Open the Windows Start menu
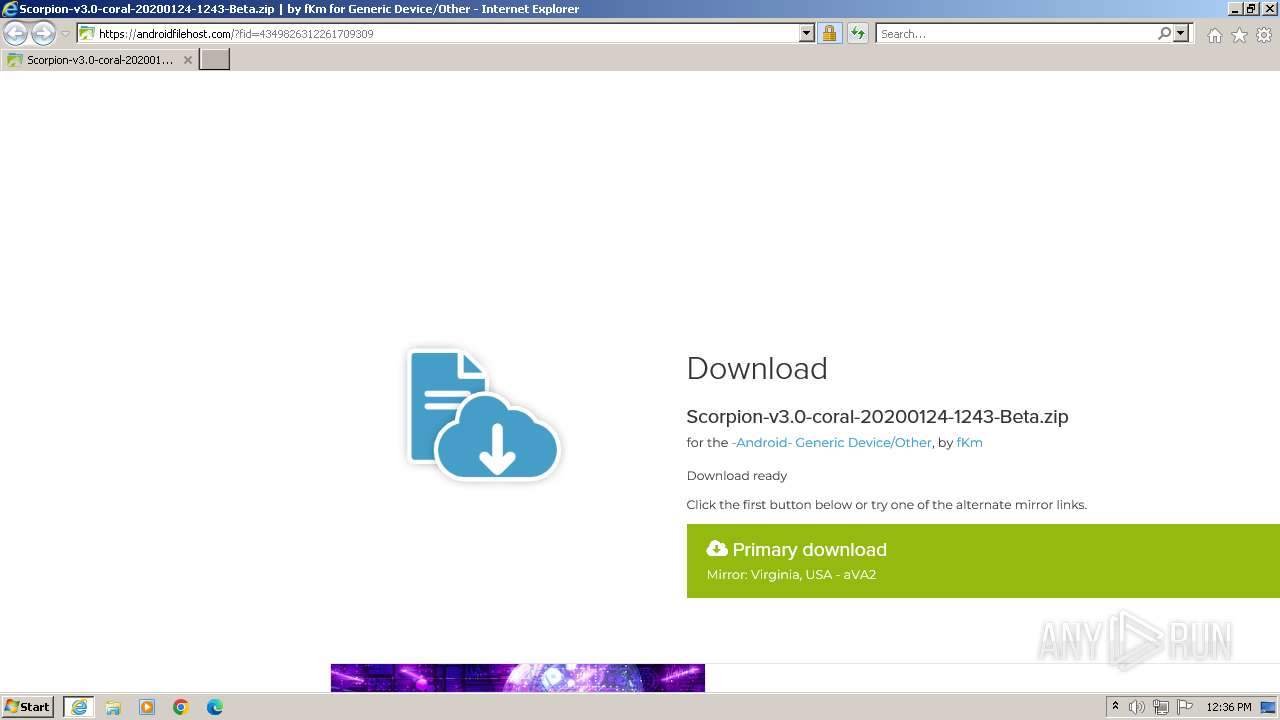1280x720 pixels. coord(28,707)
